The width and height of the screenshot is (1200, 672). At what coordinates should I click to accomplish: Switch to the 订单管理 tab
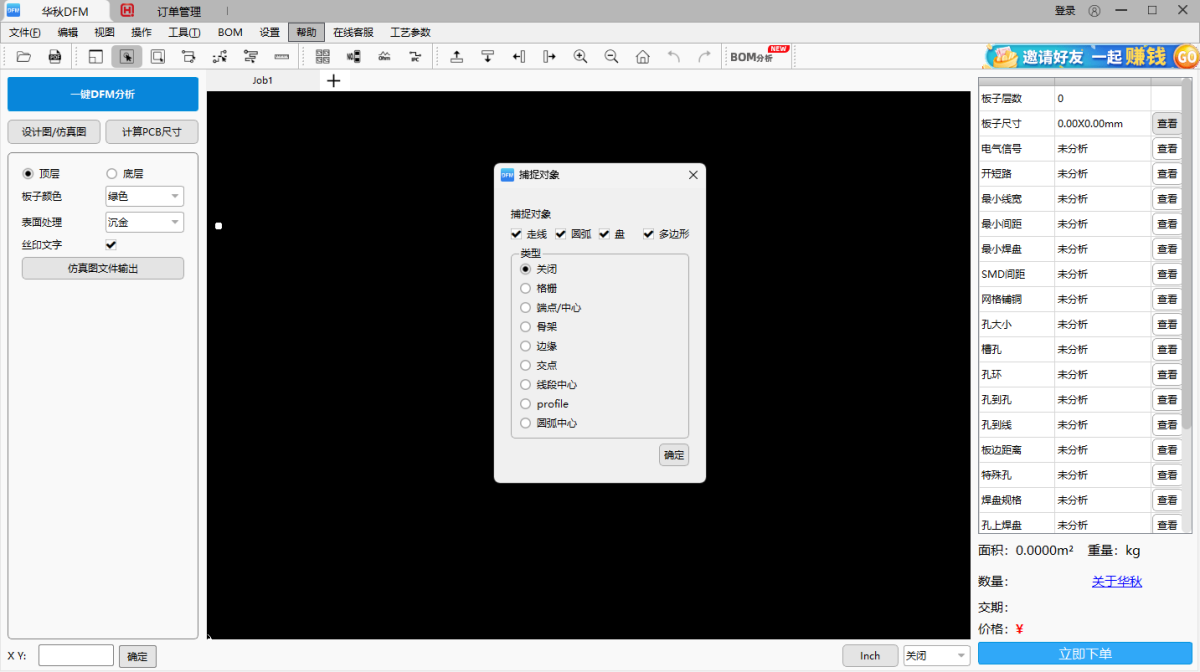(x=178, y=11)
